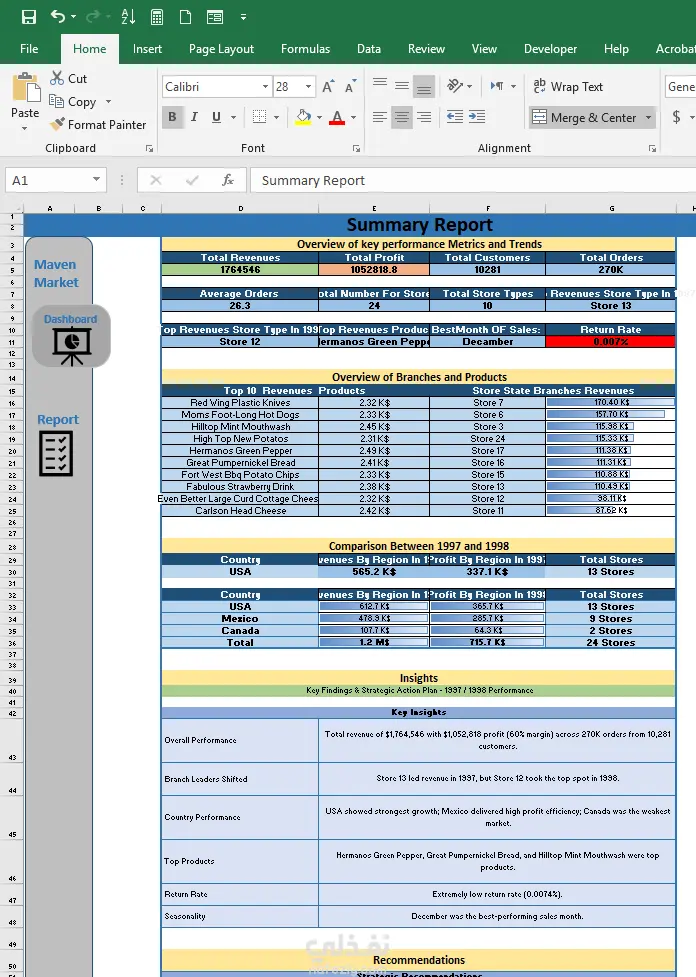This screenshot has width=696, height=977.
Task: Toggle Wrap Text
Action: pyautogui.click(x=568, y=87)
